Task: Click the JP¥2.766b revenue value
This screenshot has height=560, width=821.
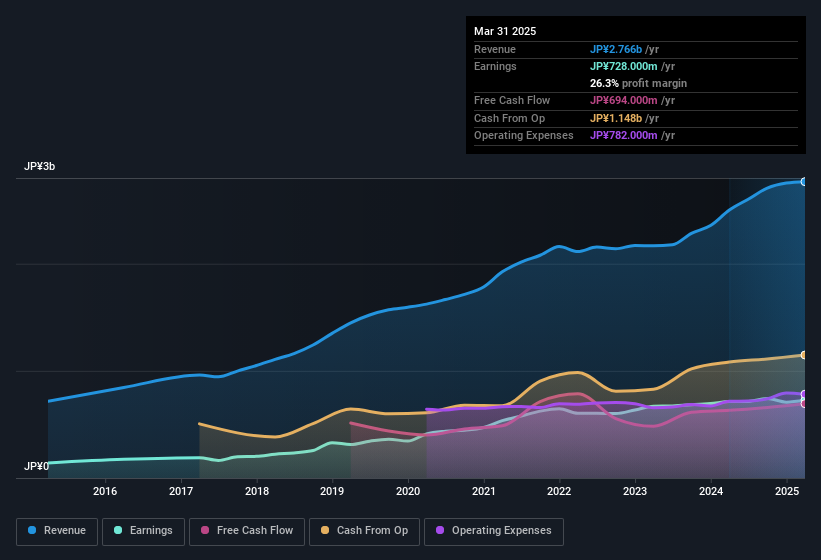Action: (616, 49)
